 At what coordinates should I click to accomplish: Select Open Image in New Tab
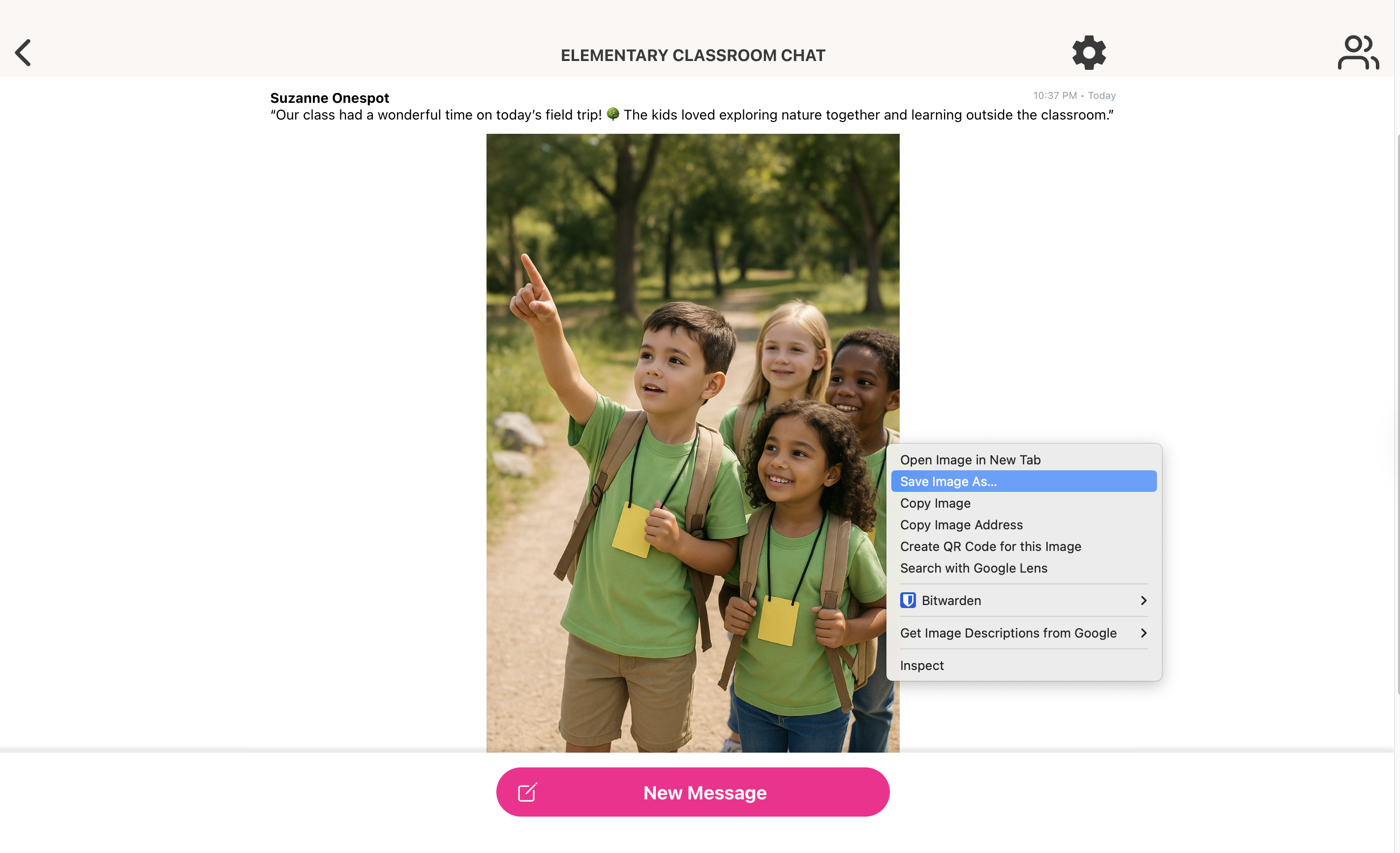point(970,460)
